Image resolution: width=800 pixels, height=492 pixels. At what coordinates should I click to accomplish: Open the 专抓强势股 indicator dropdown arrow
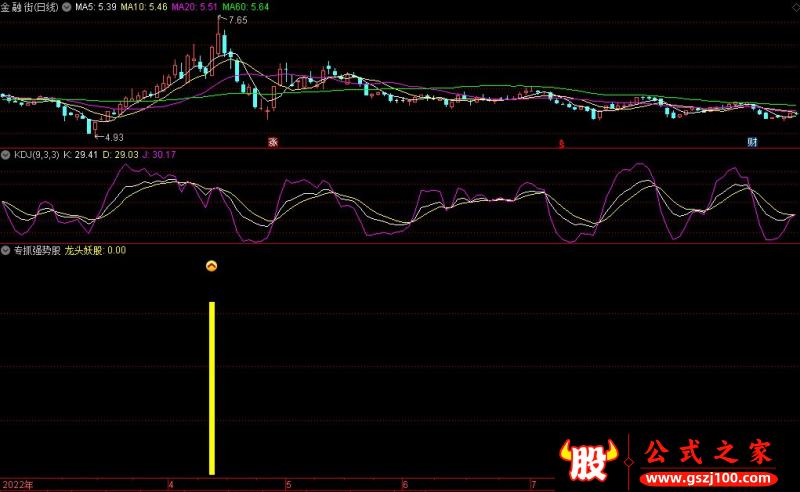[x=6, y=250]
